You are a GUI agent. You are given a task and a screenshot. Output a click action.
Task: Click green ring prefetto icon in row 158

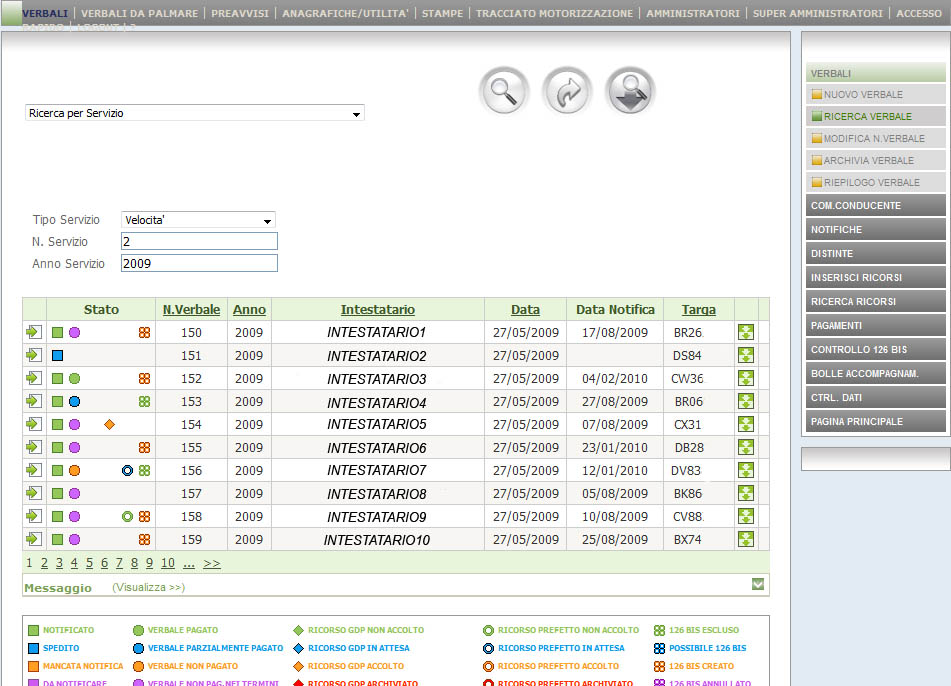(127, 517)
